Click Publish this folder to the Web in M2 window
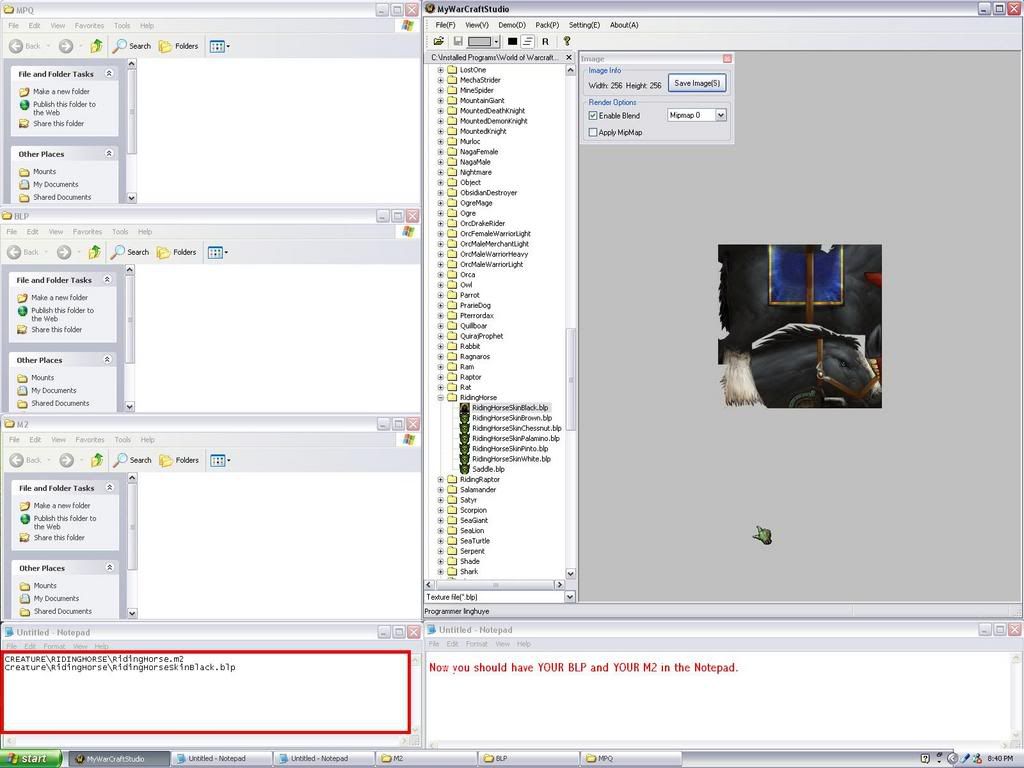Image resolution: width=1024 pixels, height=768 pixels. pyautogui.click(x=65, y=522)
